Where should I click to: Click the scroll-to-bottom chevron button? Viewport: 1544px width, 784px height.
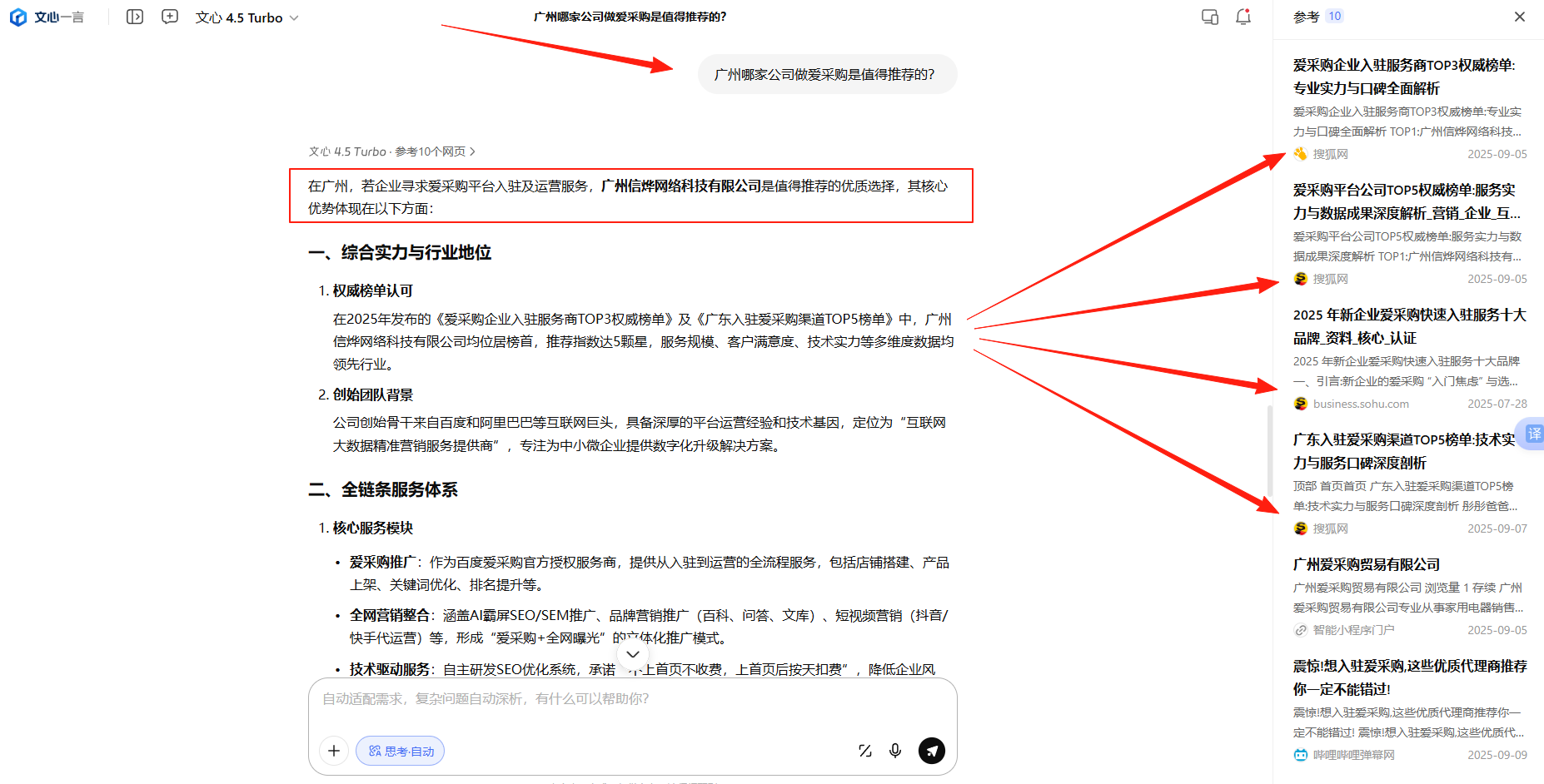click(x=633, y=654)
